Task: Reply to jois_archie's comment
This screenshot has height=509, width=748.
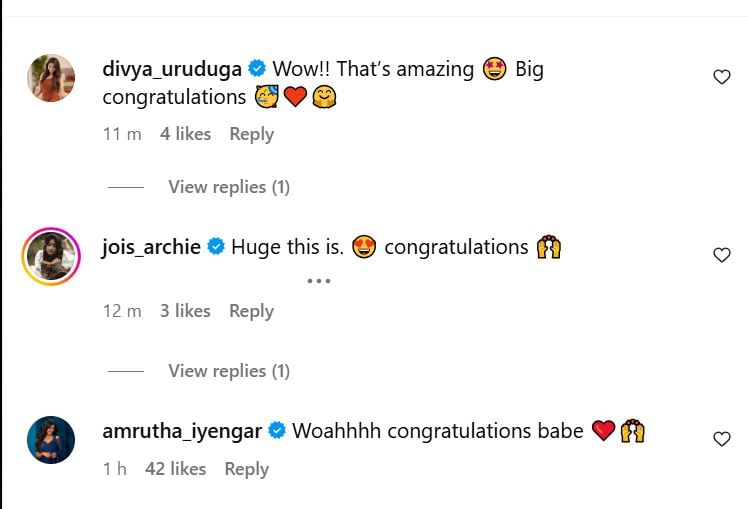Action: click(x=251, y=311)
